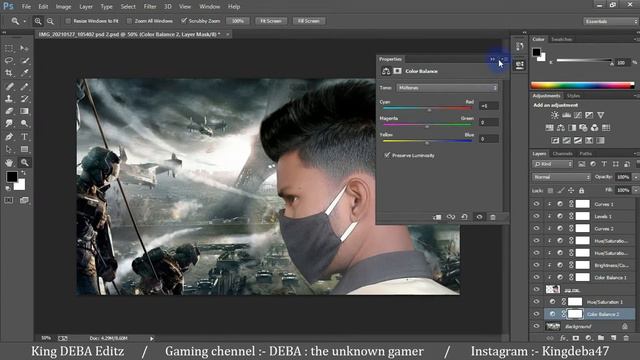
Task: Hide the Curves 1 layer
Action: click(536, 204)
